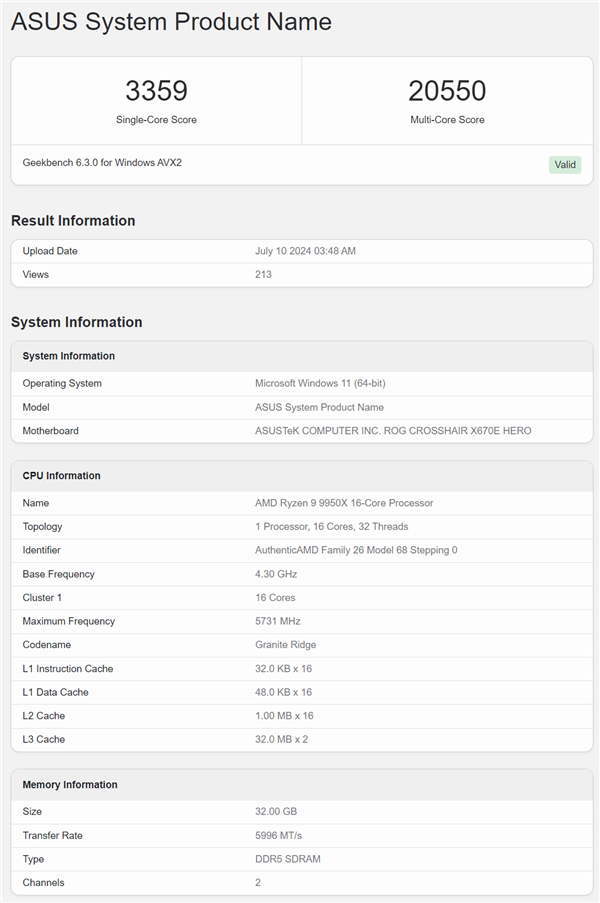Click the Granite Ridge codename value

point(288,645)
